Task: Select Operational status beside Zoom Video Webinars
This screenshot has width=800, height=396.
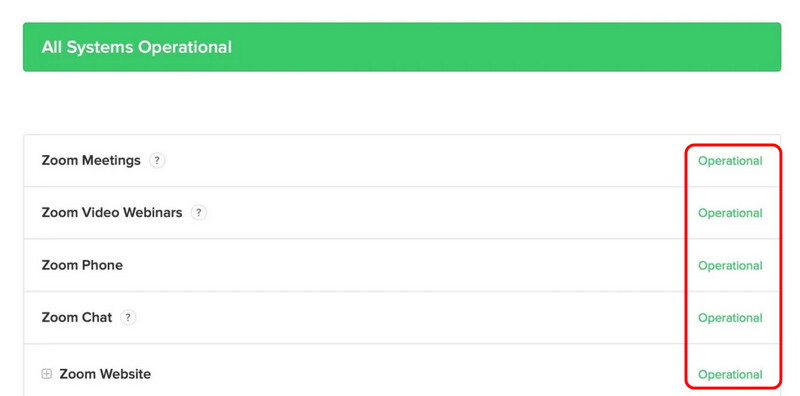Action: (730, 213)
